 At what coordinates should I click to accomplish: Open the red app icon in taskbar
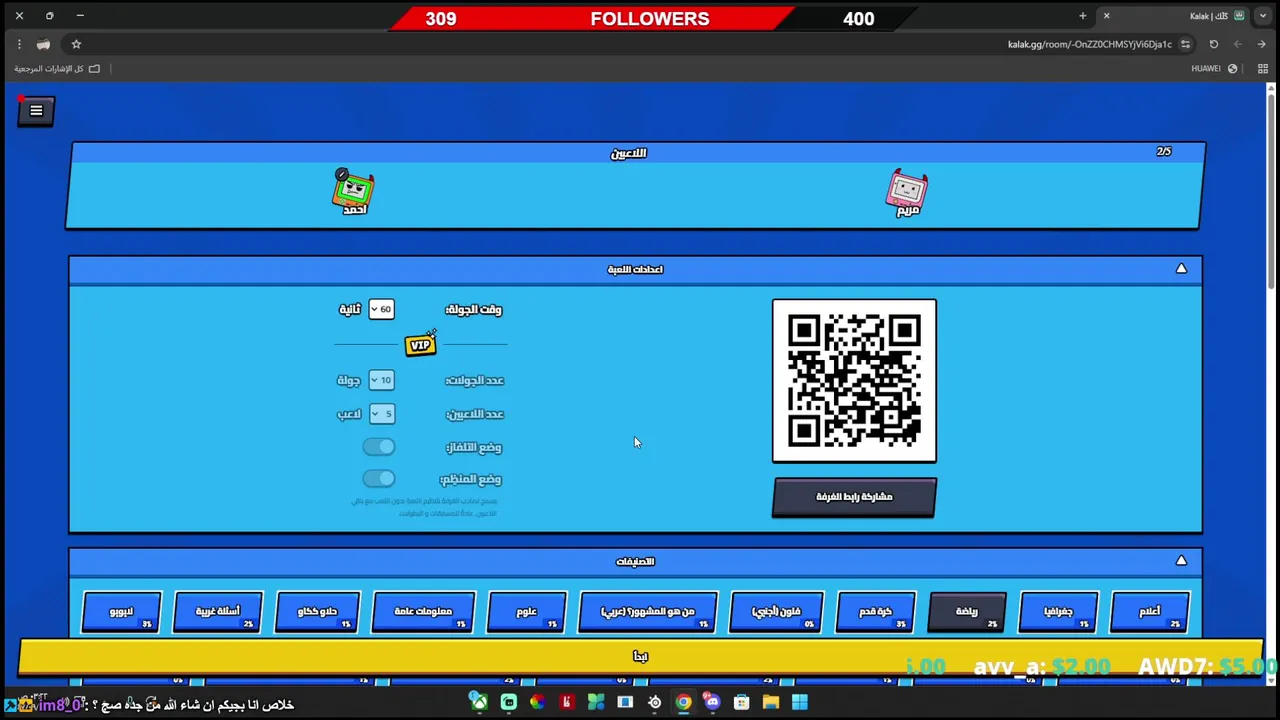[567, 703]
